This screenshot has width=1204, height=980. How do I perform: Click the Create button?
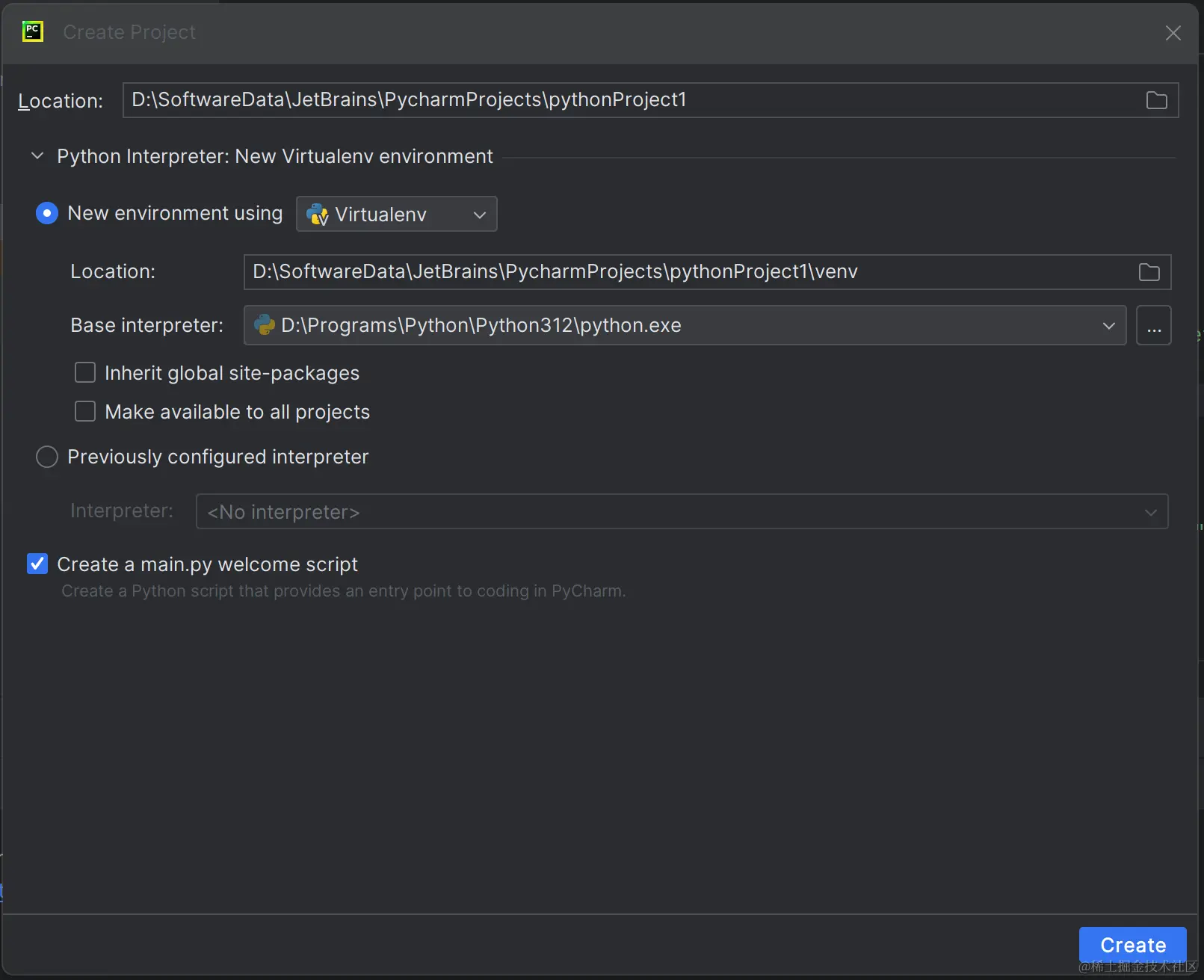[x=1132, y=945]
